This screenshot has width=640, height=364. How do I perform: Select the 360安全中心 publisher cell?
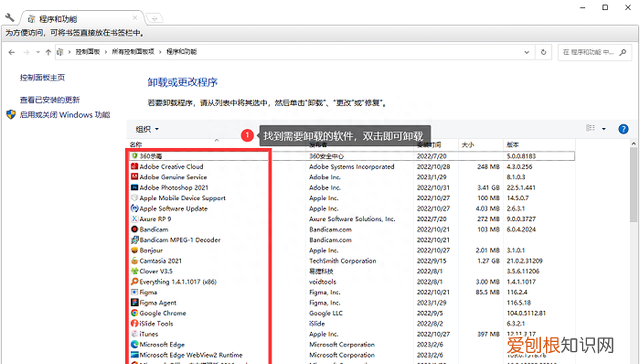[x=327, y=156]
